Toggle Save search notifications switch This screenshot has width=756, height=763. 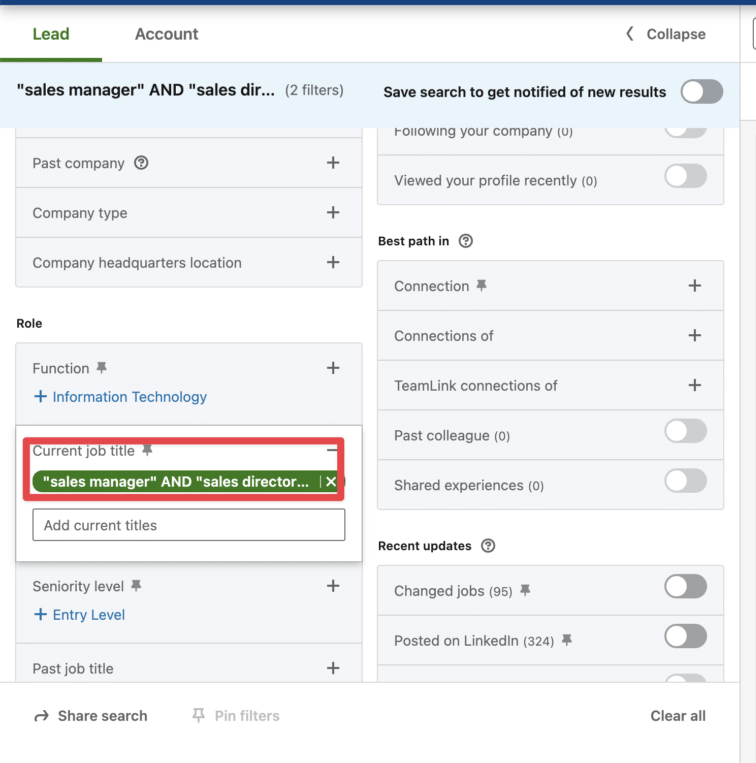click(701, 92)
